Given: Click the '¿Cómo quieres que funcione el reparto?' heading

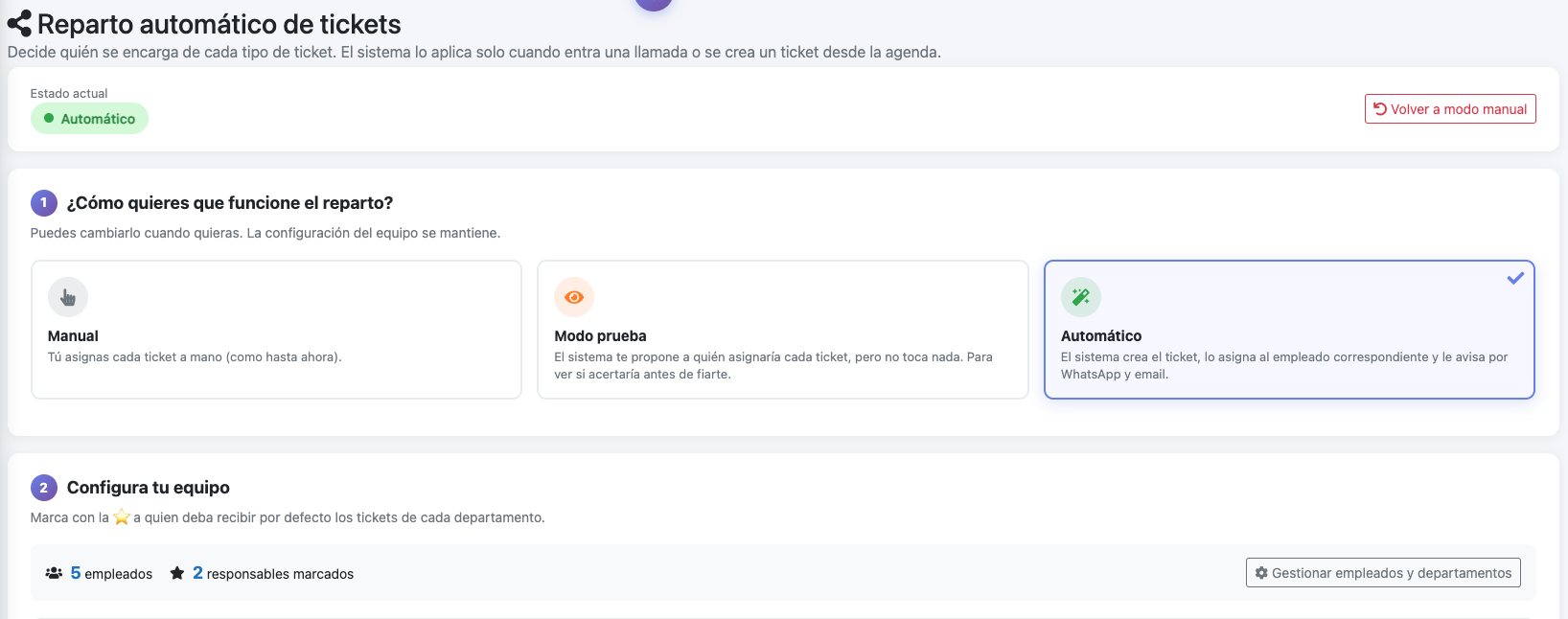Looking at the screenshot, I should 230,203.
